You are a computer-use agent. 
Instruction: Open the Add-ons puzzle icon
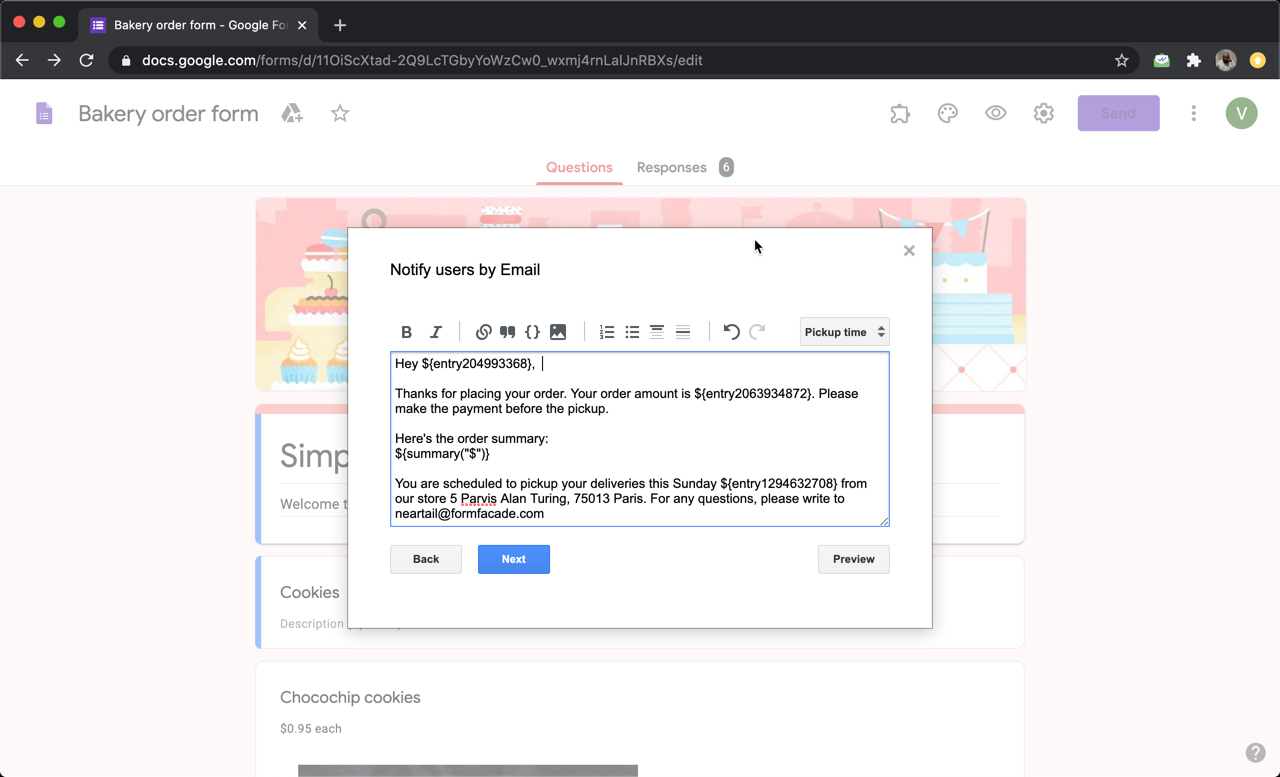click(x=899, y=113)
